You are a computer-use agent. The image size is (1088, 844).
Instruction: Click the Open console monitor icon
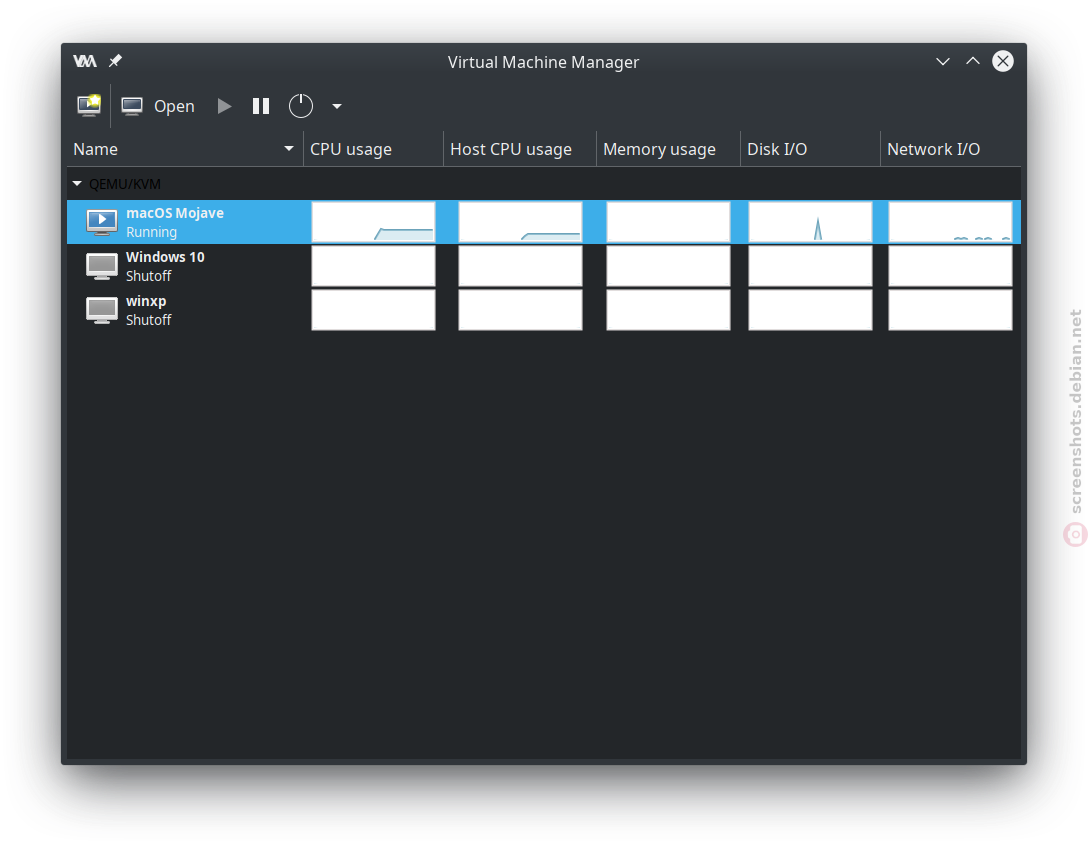pos(132,106)
